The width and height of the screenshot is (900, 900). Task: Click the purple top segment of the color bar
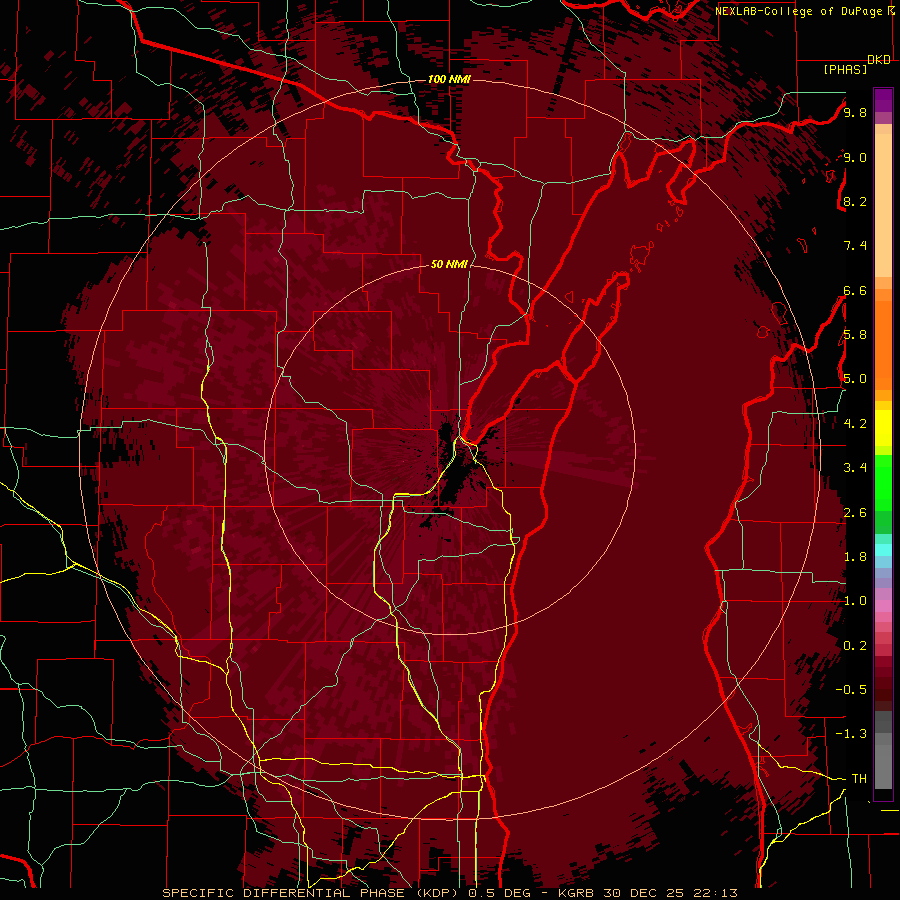pyautogui.click(x=883, y=100)
